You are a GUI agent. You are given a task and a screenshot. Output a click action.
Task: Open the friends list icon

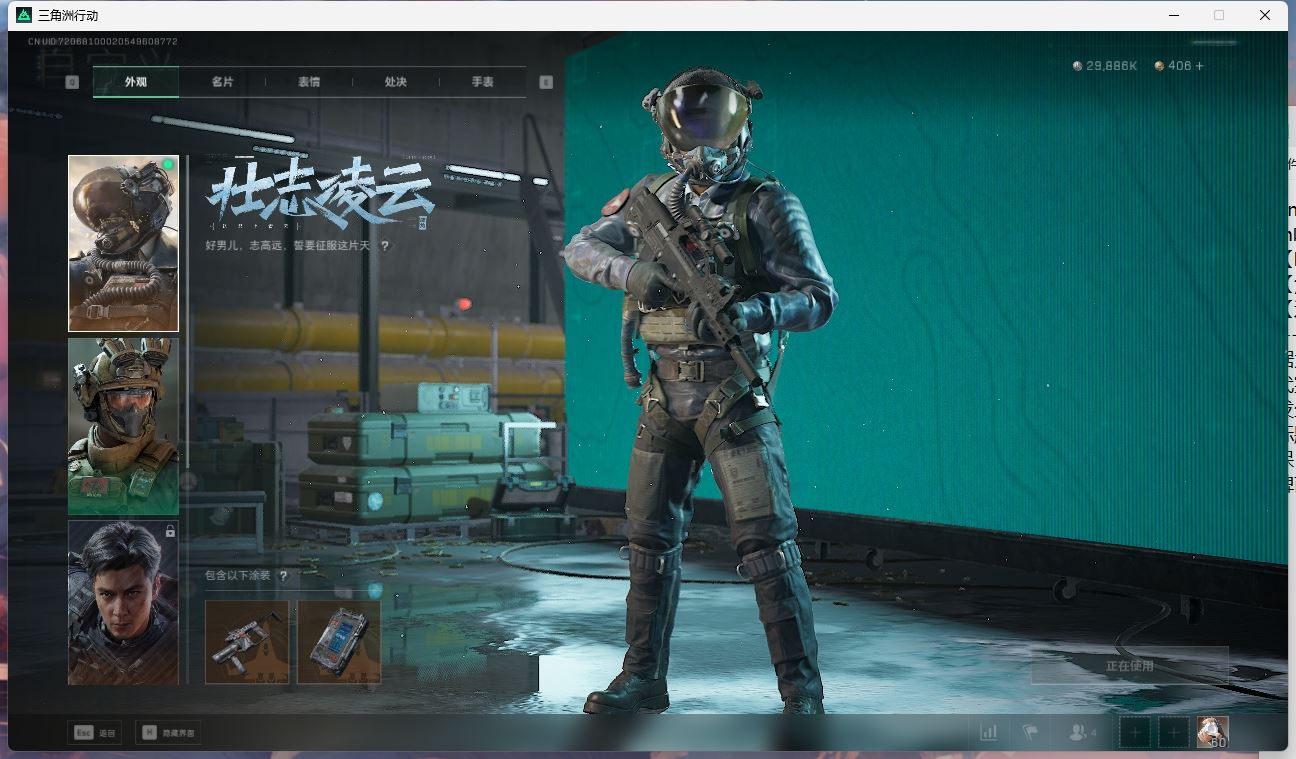click(x=1081, y=733)
